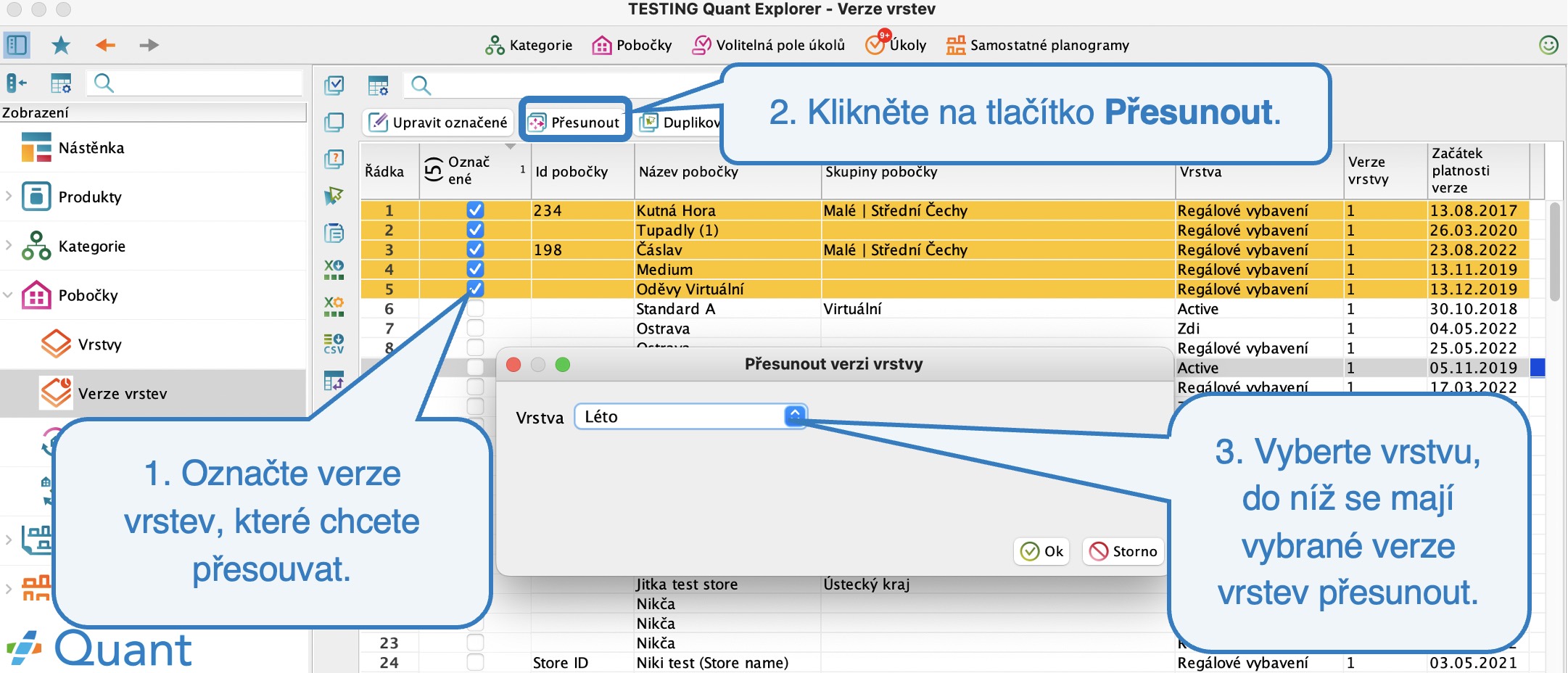Click the Upravit označené button

click(x=438, y=123)
